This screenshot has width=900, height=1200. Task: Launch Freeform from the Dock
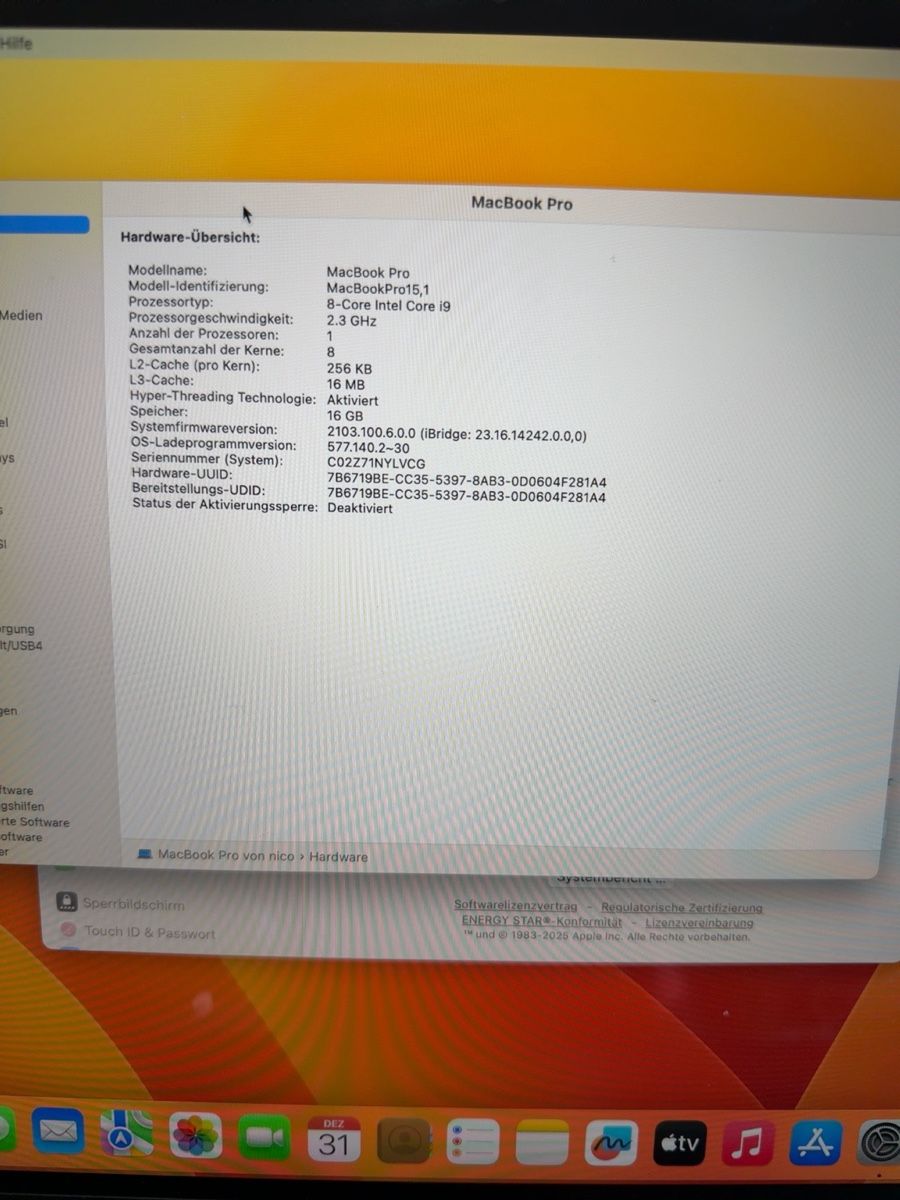pos(611,1143)
